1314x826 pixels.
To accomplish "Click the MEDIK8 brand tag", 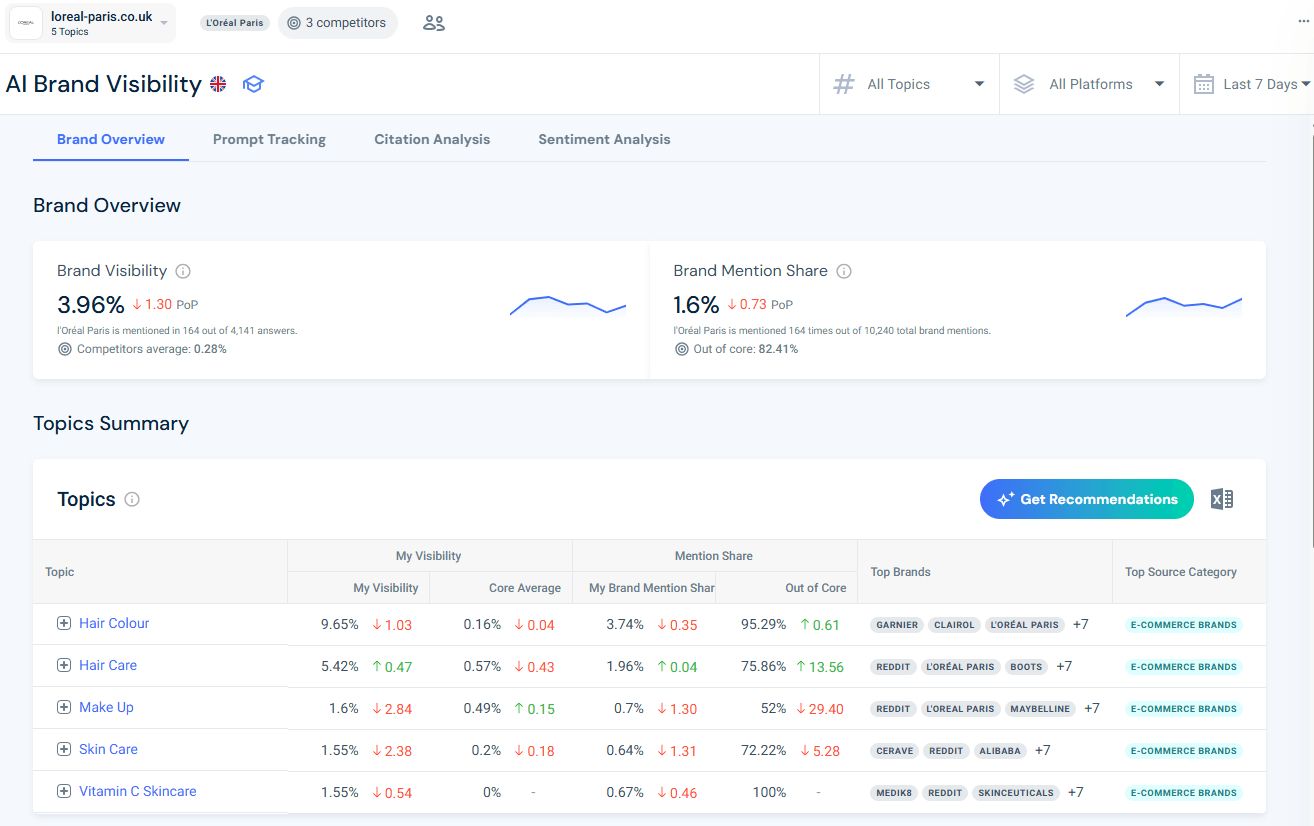I will (x=893, y=793).
